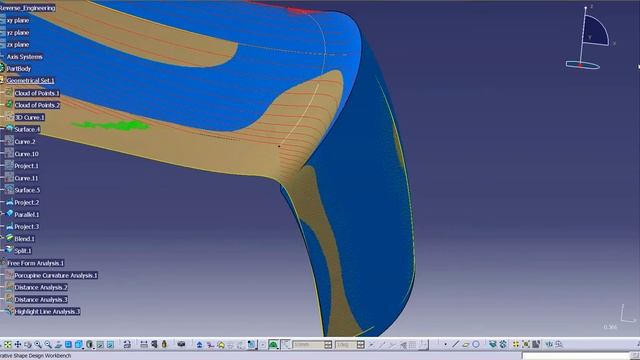Select Cloud of Points.2 in the tree
The height and width of the screenshot is (360, 640).
click(x=37, y=105)
